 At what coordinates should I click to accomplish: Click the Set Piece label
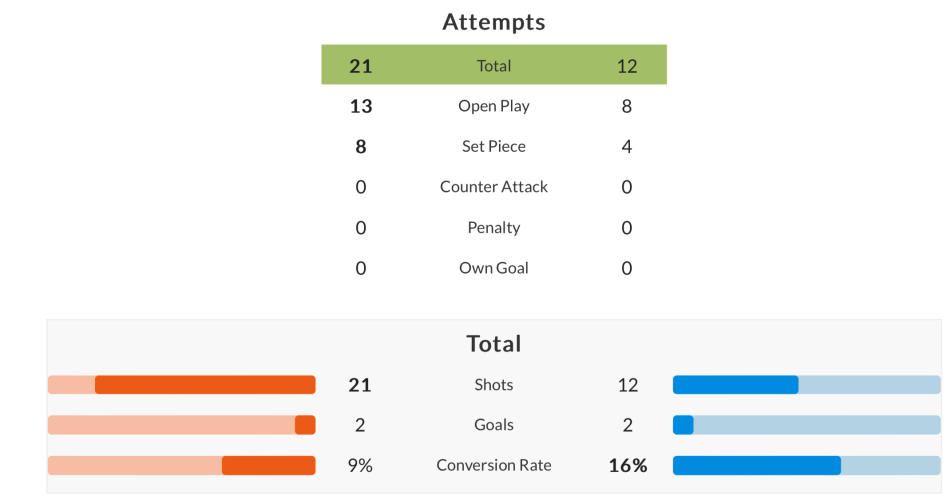point(494,146)
